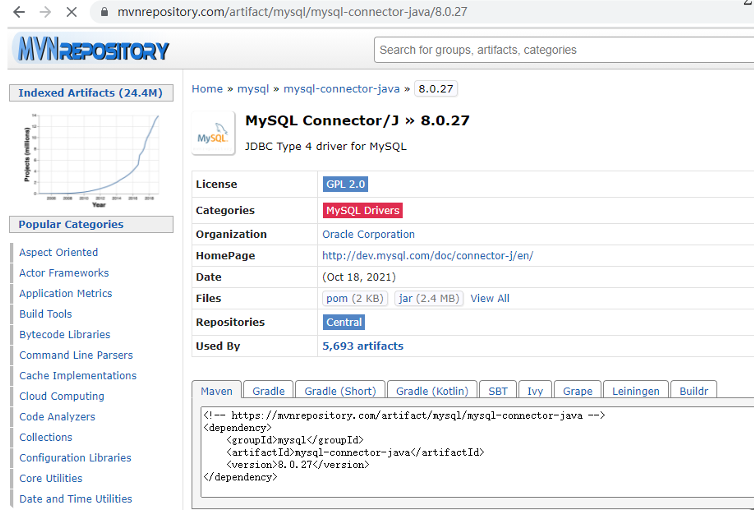The image size is (754, 510).
Task: Switch to the Gradle tab
Action: pos(268,391)
